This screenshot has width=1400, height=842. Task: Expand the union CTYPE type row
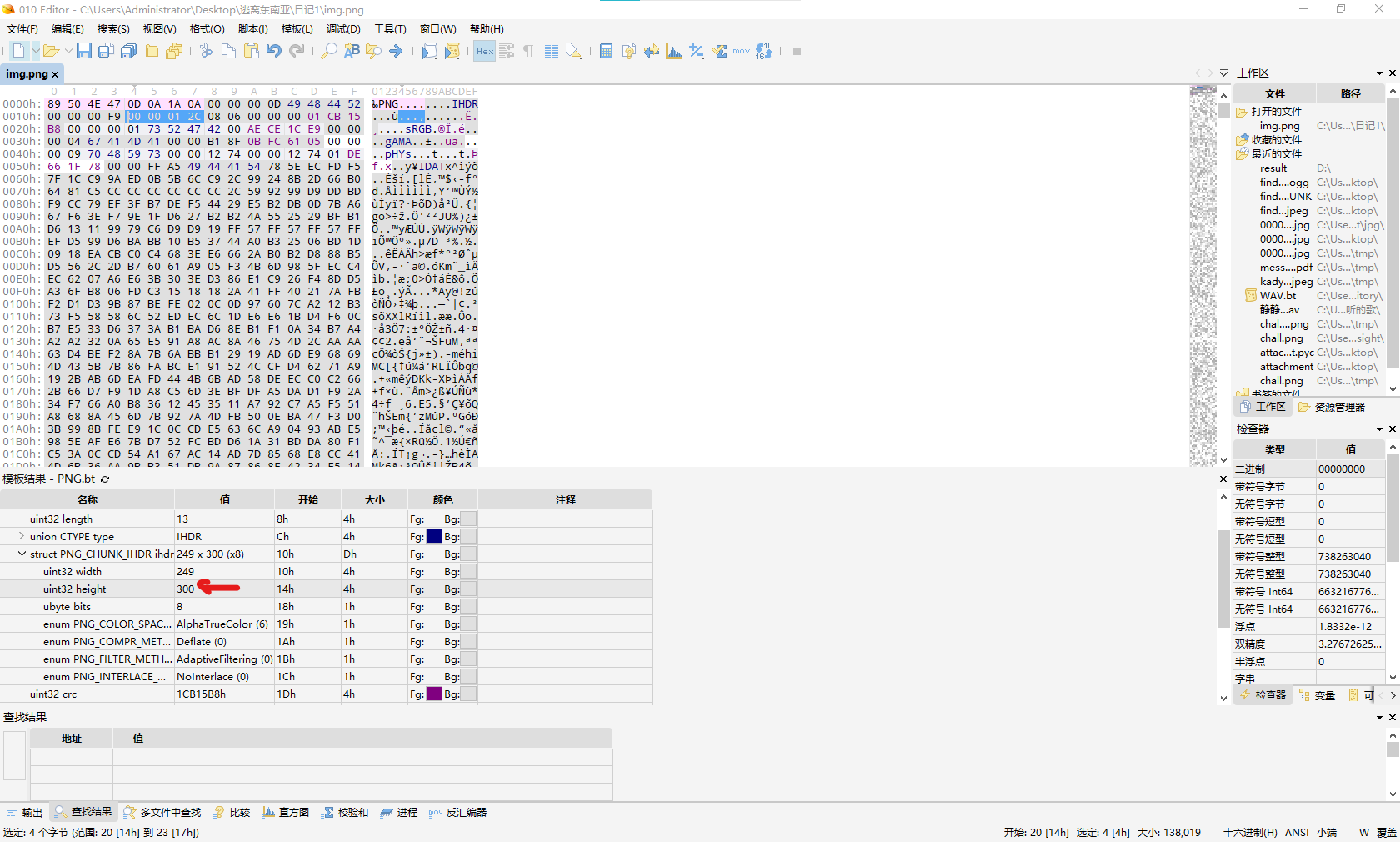[x=22, y=536]
